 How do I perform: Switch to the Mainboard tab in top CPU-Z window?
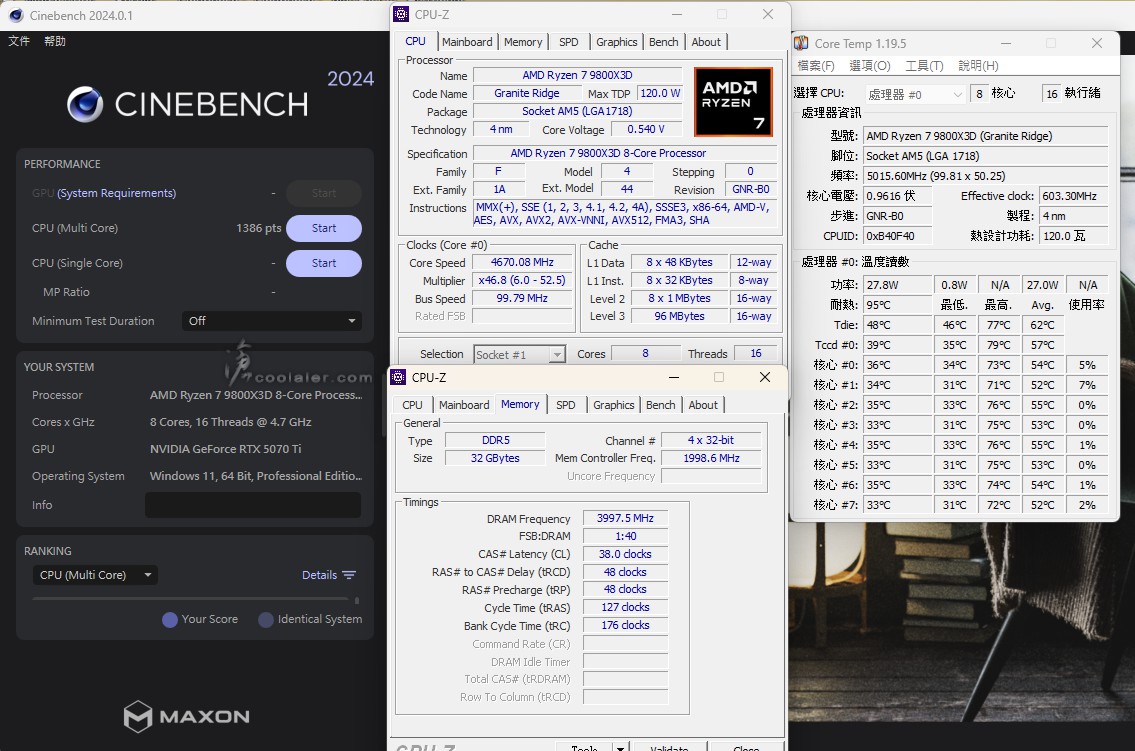467,42
